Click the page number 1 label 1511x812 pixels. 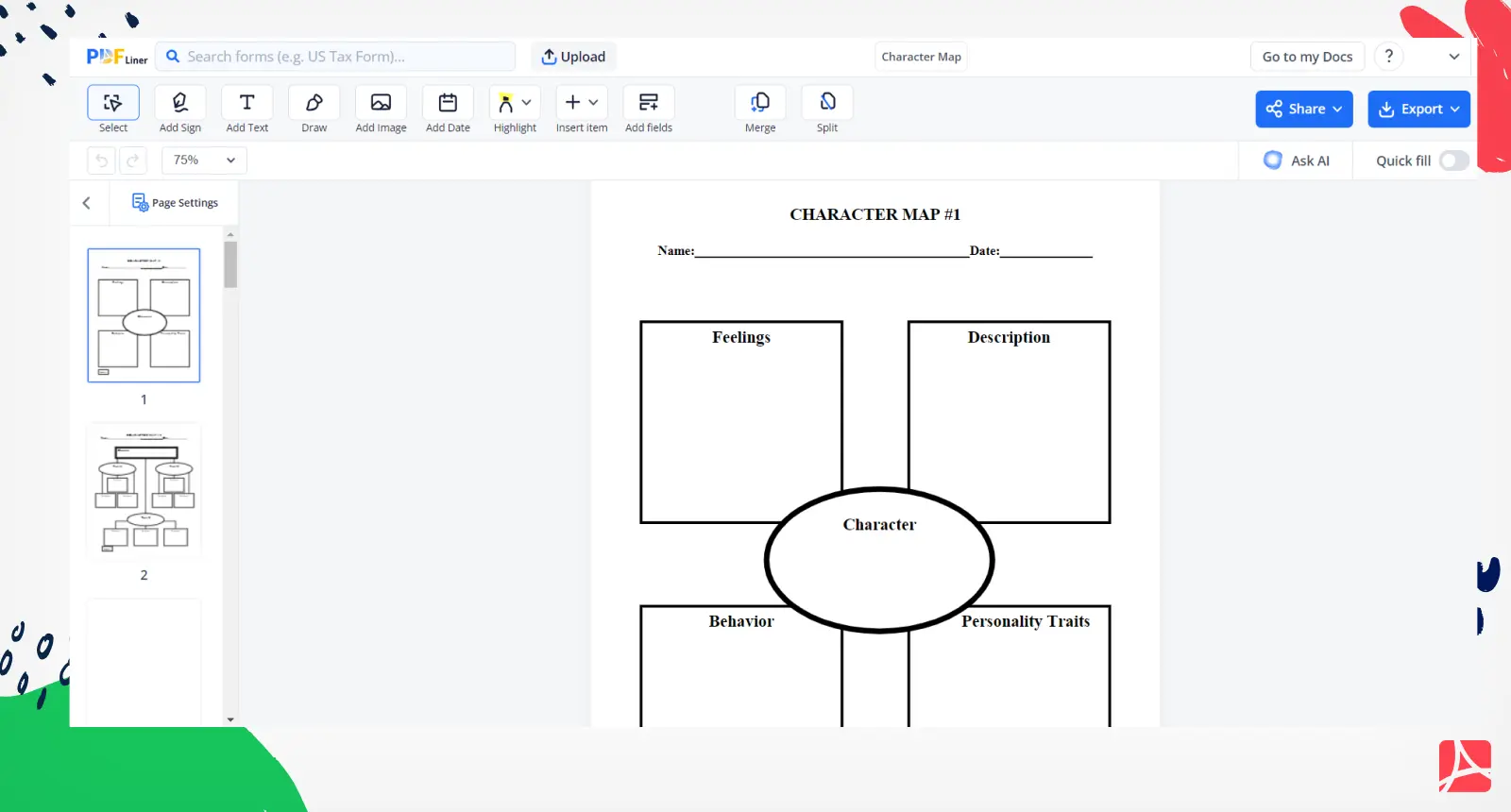144,399
